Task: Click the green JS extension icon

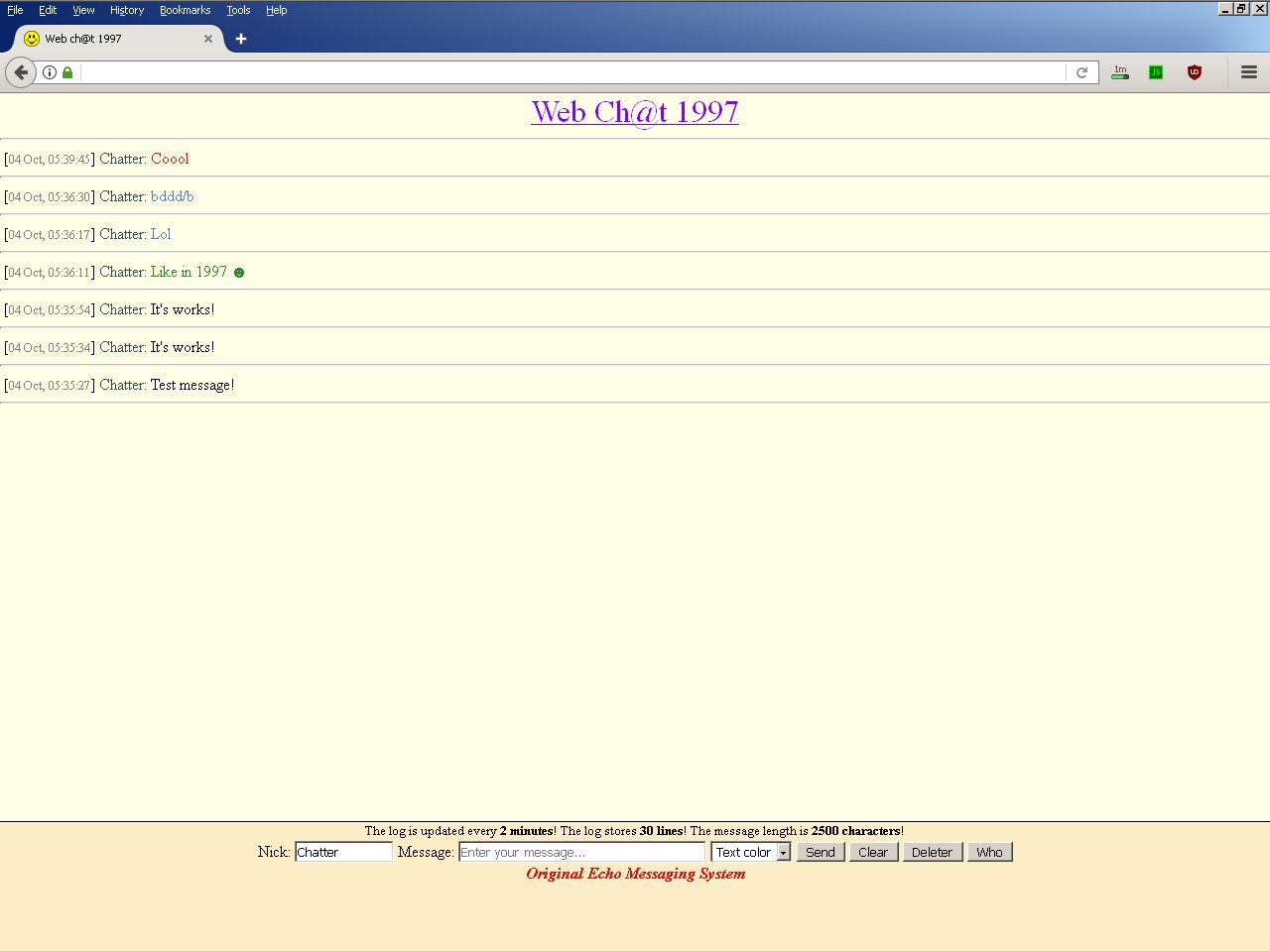Action: [1156, 72]
